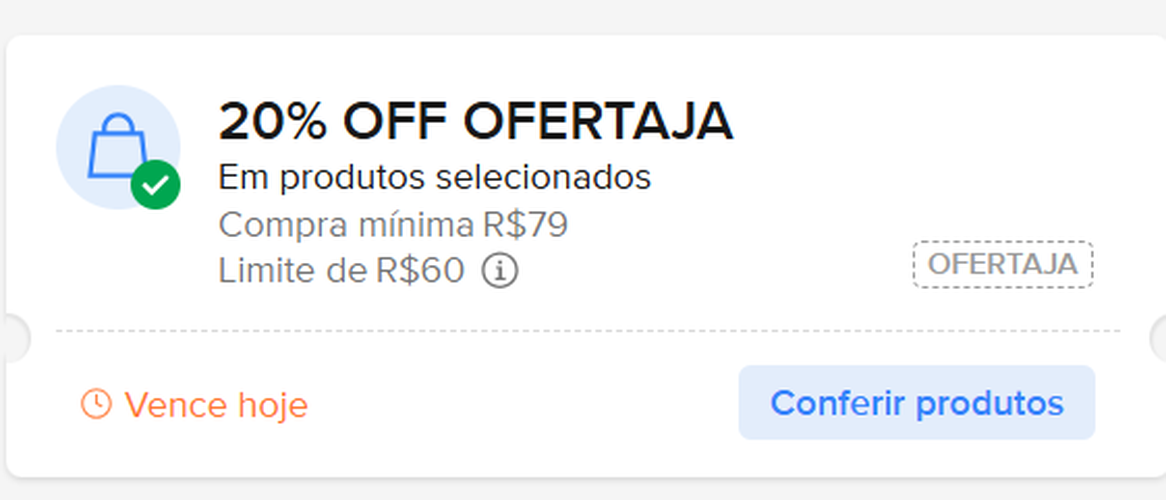Click the dashed divider line of the coupon
1166x500 pixels.
[588, 330]
